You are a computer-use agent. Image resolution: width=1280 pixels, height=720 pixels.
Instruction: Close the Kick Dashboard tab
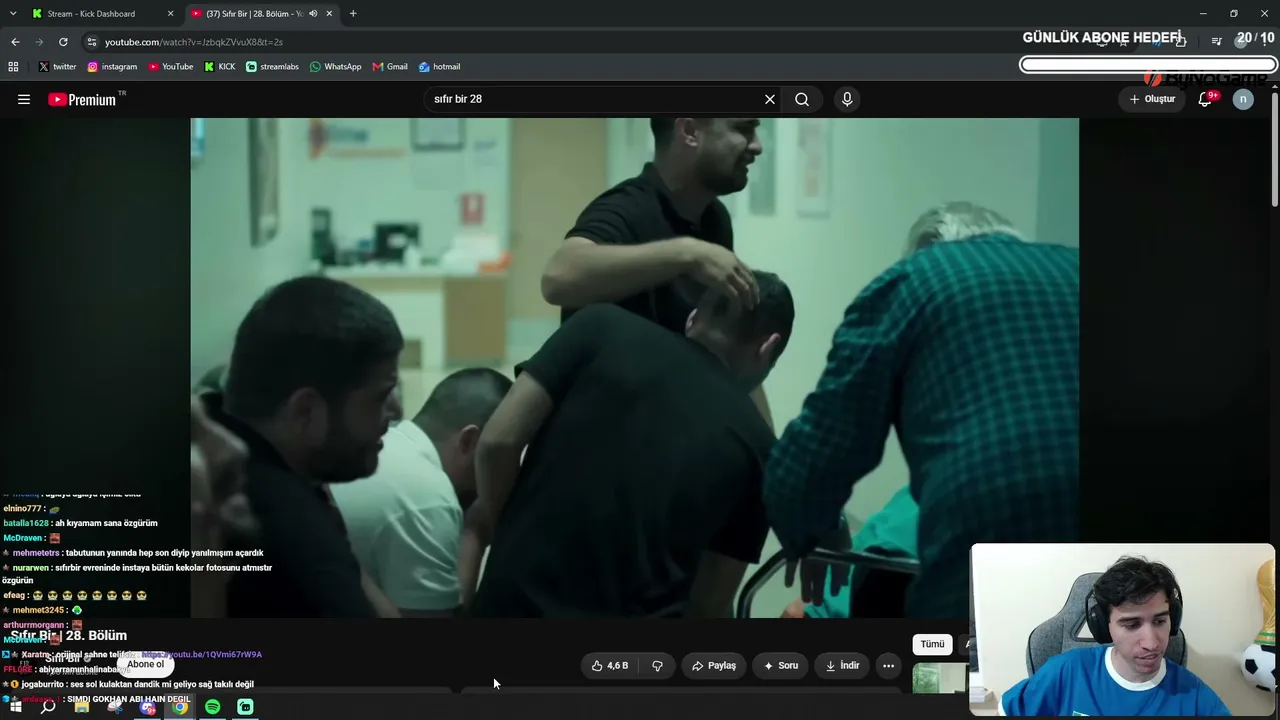click(x=170, y=14)
